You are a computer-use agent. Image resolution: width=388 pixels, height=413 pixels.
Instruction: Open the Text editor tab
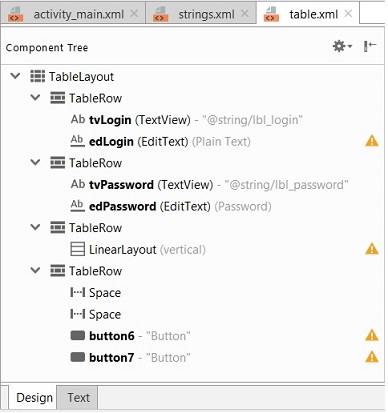(x=78, y=397)
